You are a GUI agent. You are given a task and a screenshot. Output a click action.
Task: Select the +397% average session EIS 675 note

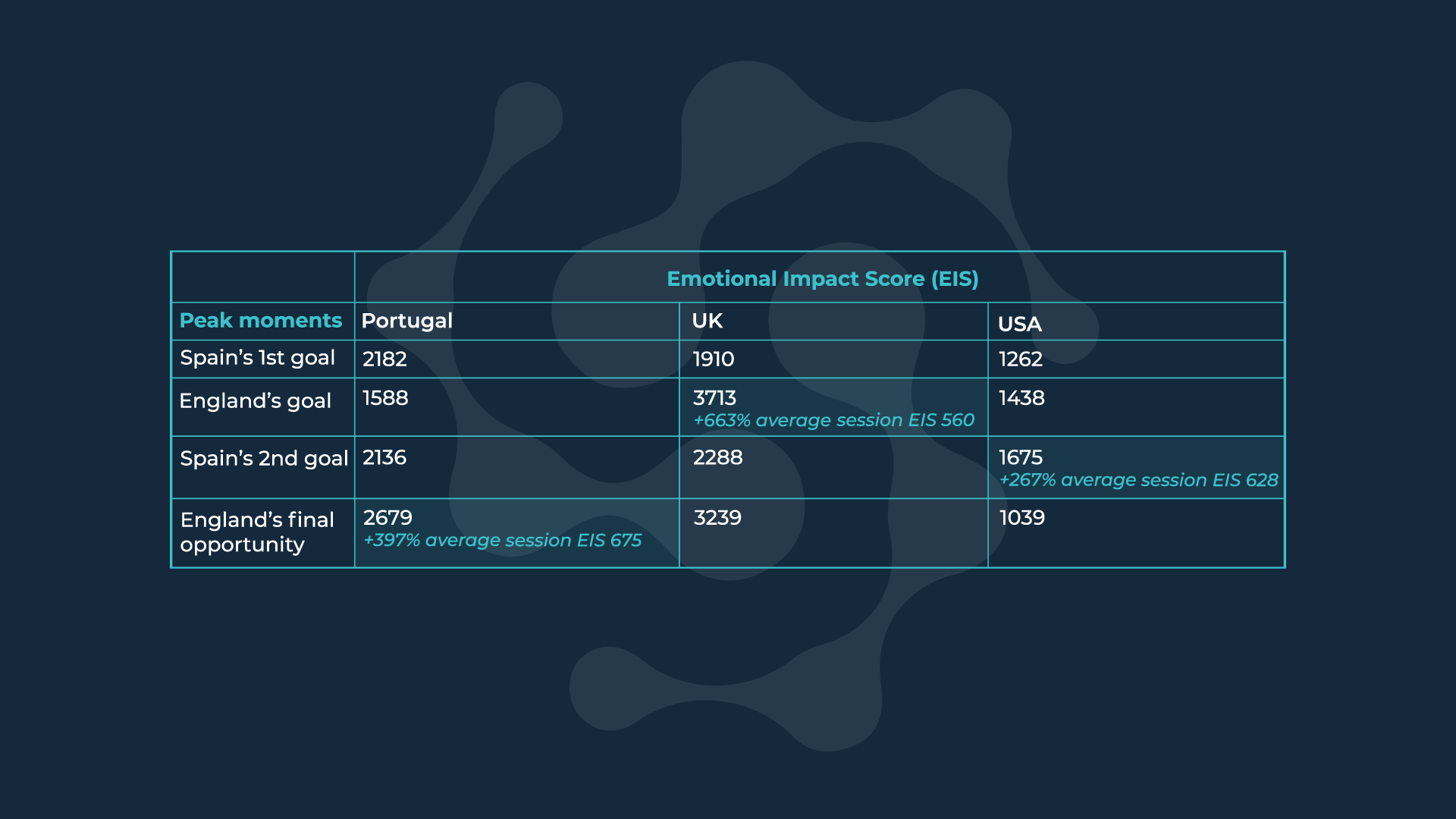coord(502,540)
